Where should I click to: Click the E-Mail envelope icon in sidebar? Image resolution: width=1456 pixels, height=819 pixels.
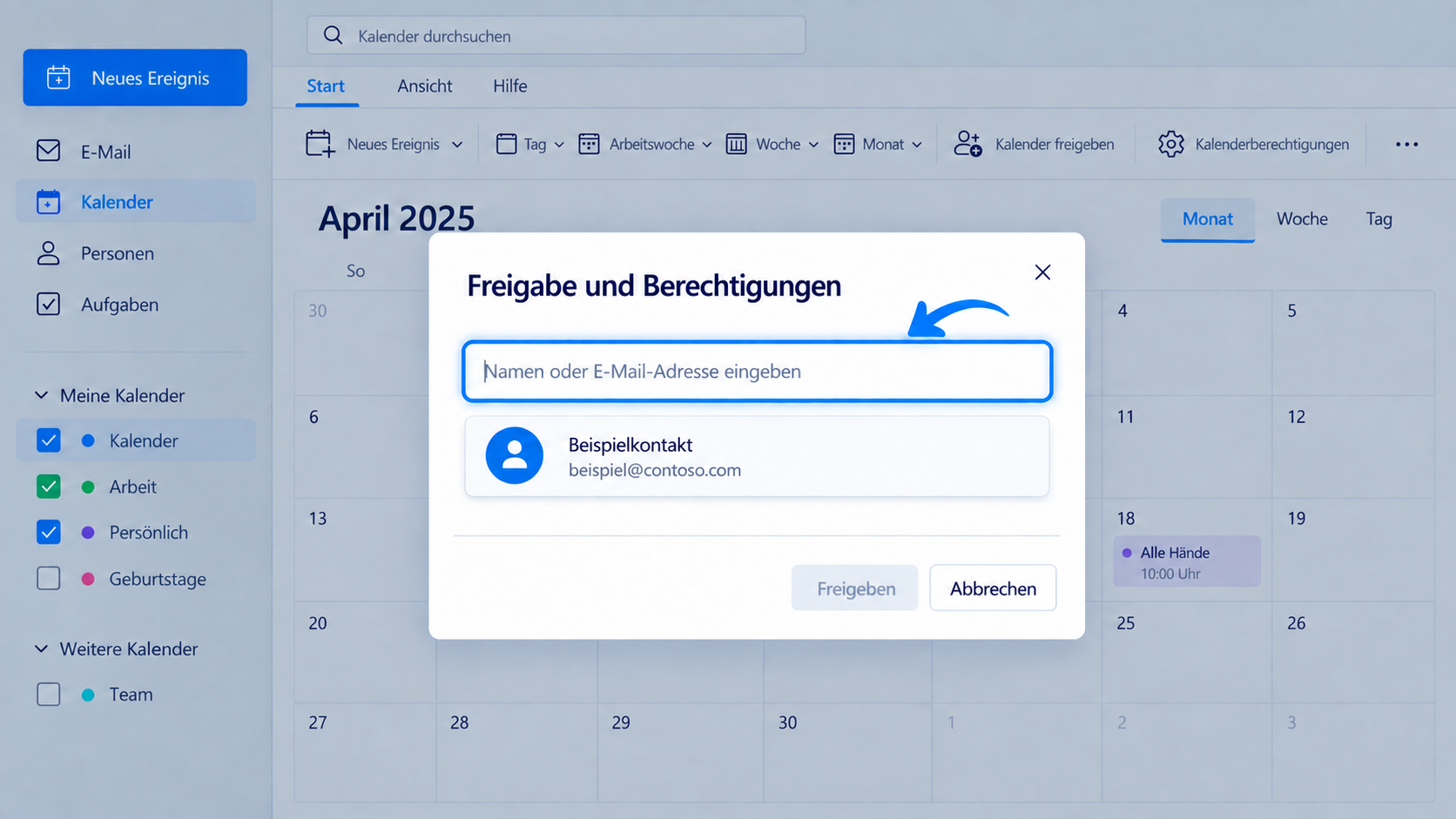[x=49, y=151]
